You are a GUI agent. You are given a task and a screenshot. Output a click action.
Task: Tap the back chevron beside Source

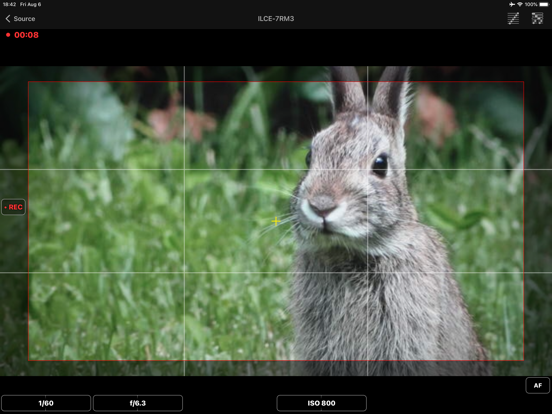pyautogui.click(x=8, y=19)
